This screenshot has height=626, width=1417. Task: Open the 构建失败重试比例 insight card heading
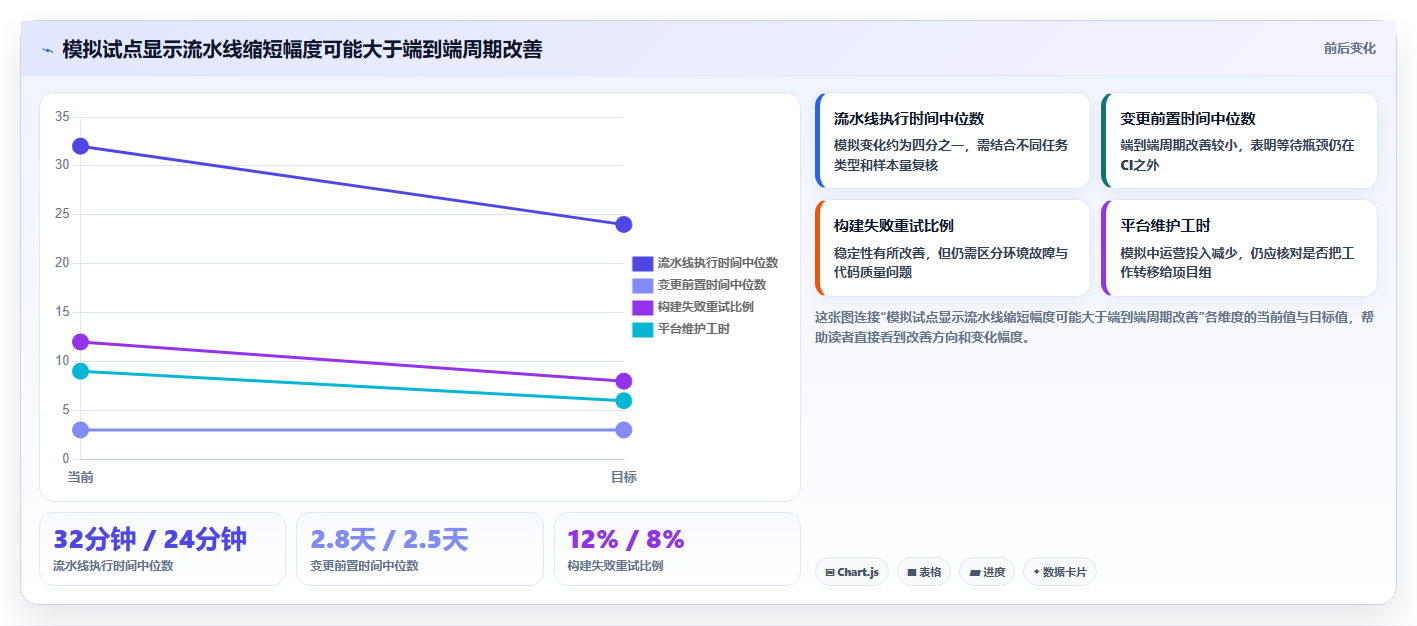[x=894, y=226]
